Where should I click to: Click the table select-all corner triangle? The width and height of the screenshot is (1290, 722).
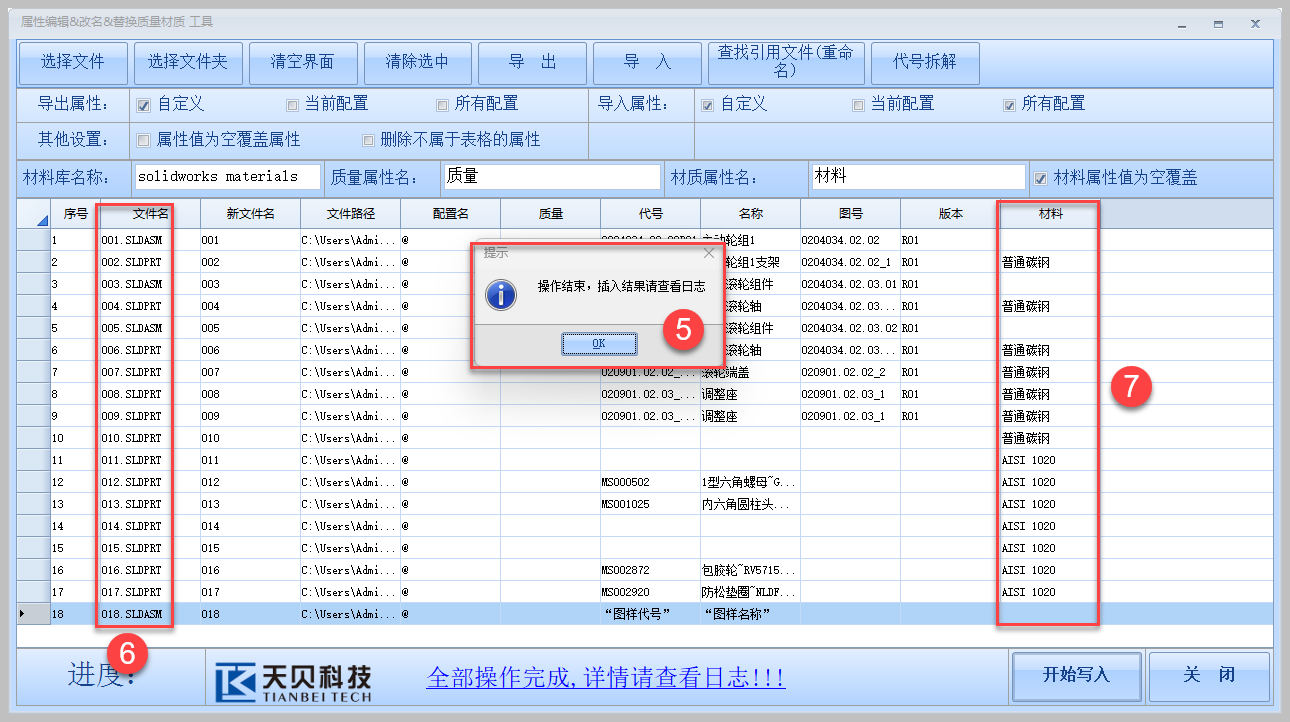click(40, 218)
